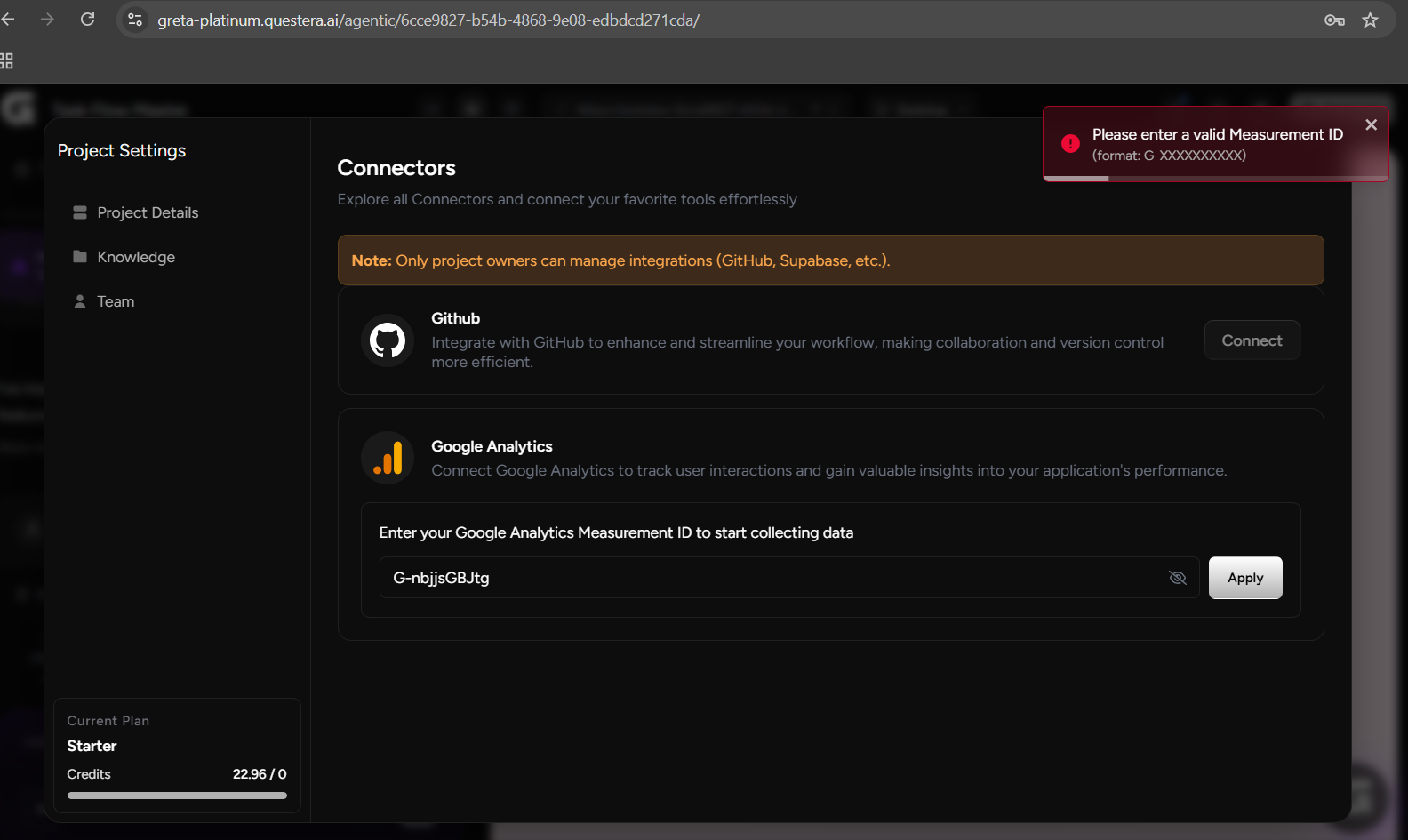Open saved password key icon
Screen dimensions: 1408x840
point(1334,20)
